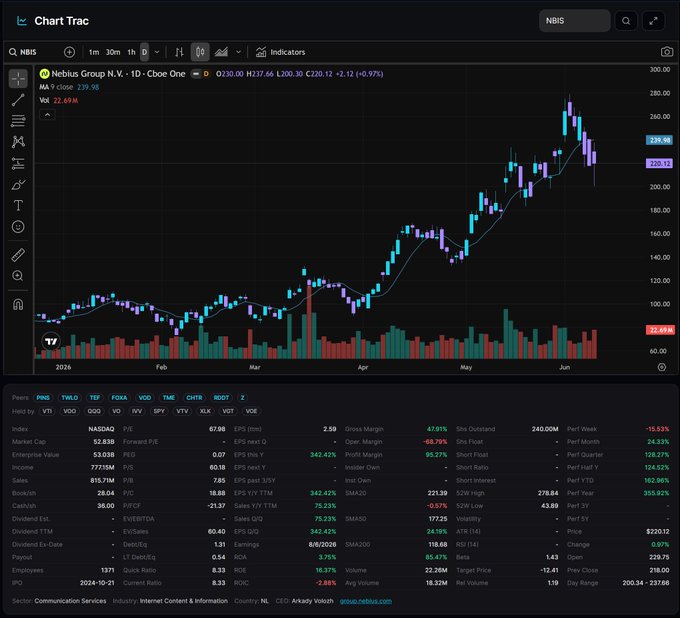The height and width of the screenshot is (618, 680).
Task: Click the TradingView logo on chart
Action: coord(51,342)
